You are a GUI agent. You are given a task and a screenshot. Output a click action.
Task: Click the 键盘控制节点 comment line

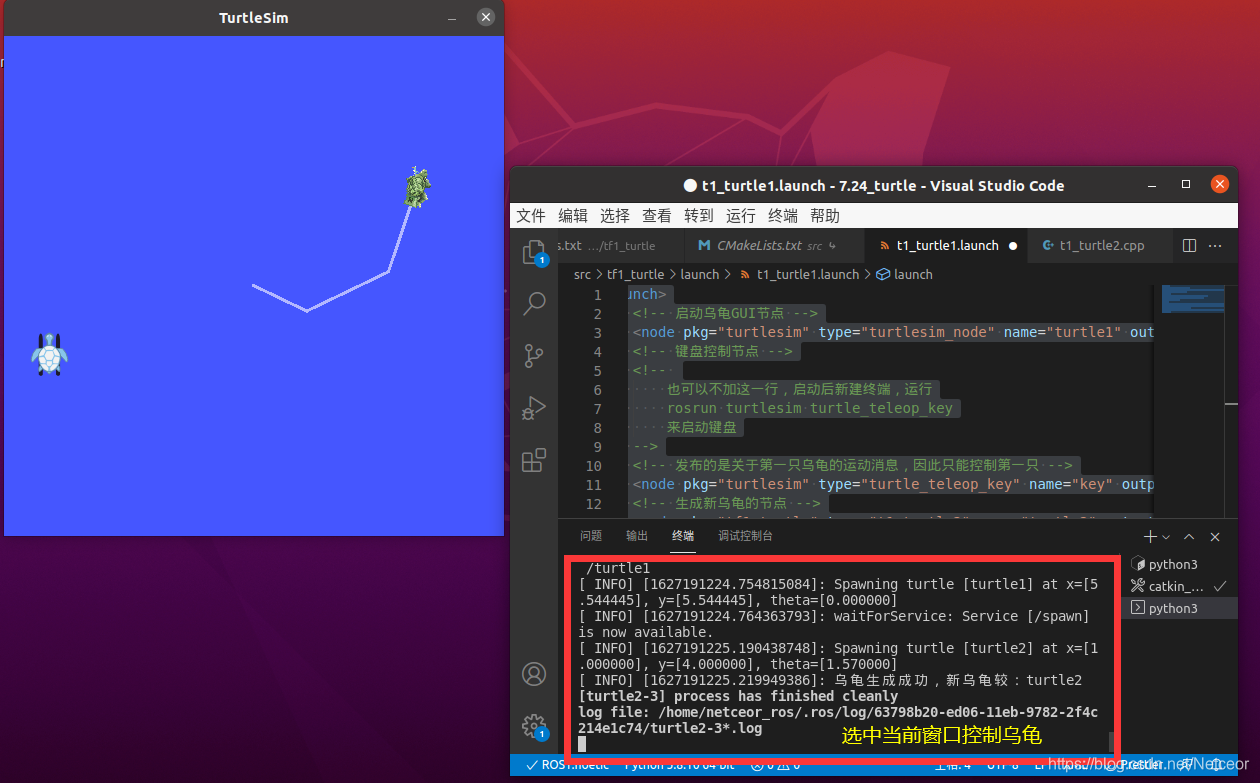tap(711, 352)
